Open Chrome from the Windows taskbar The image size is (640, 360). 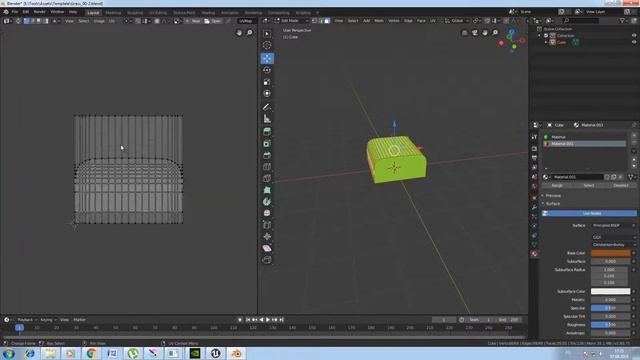point(91,353)
